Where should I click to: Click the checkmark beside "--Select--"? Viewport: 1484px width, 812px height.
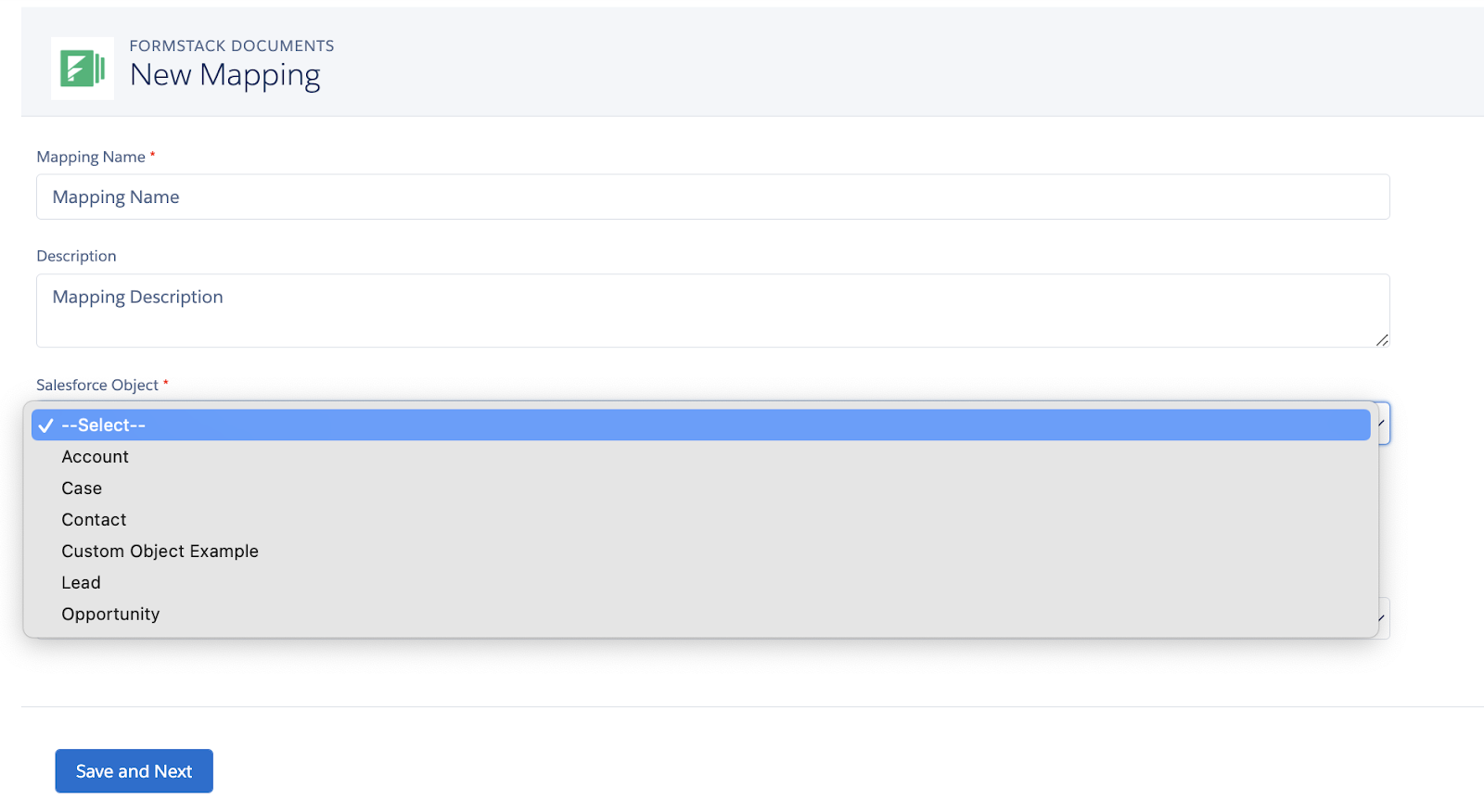pyautogui.click(x=45, y=425)
